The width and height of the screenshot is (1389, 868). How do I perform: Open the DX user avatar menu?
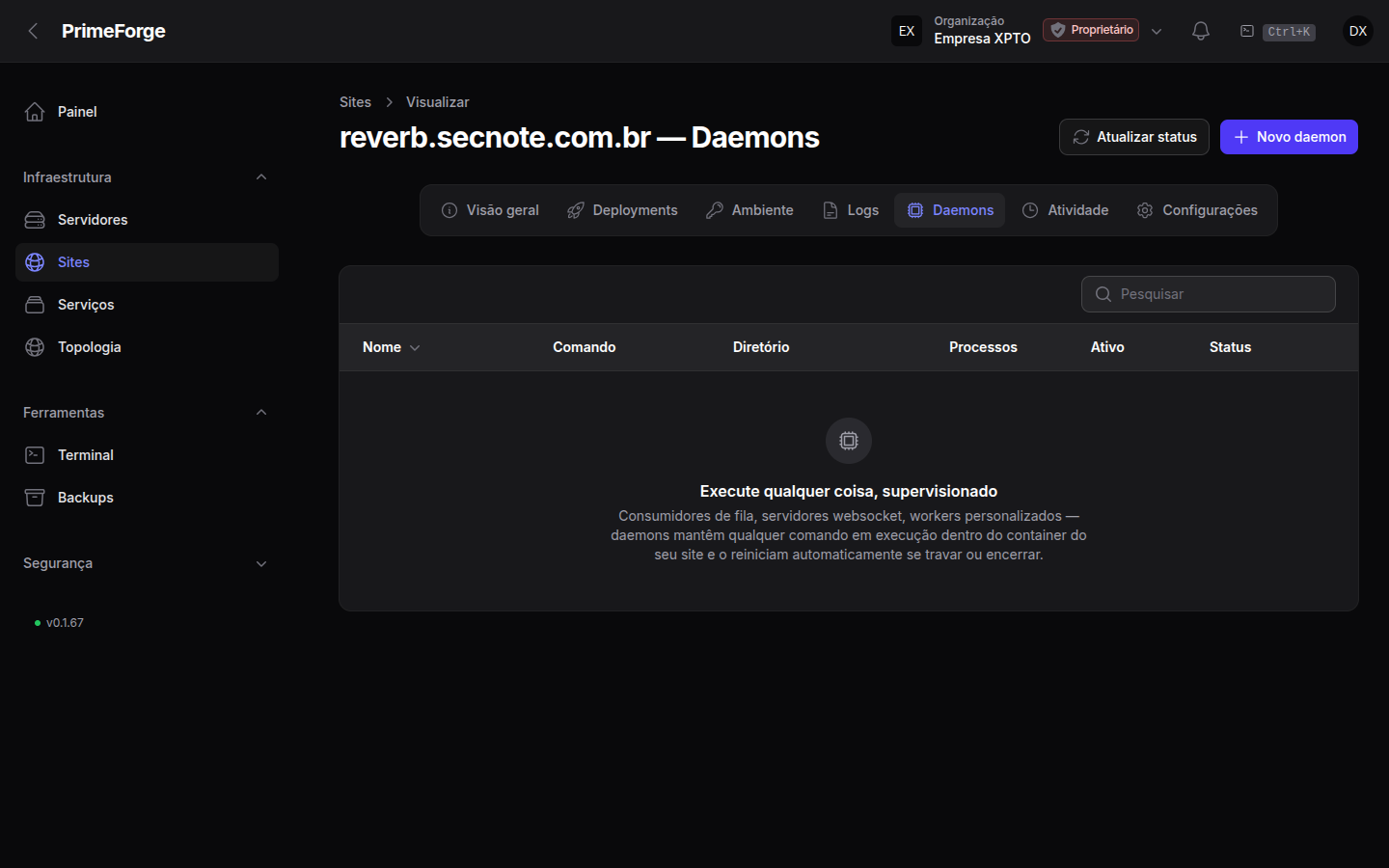(x=1358, y=31)
